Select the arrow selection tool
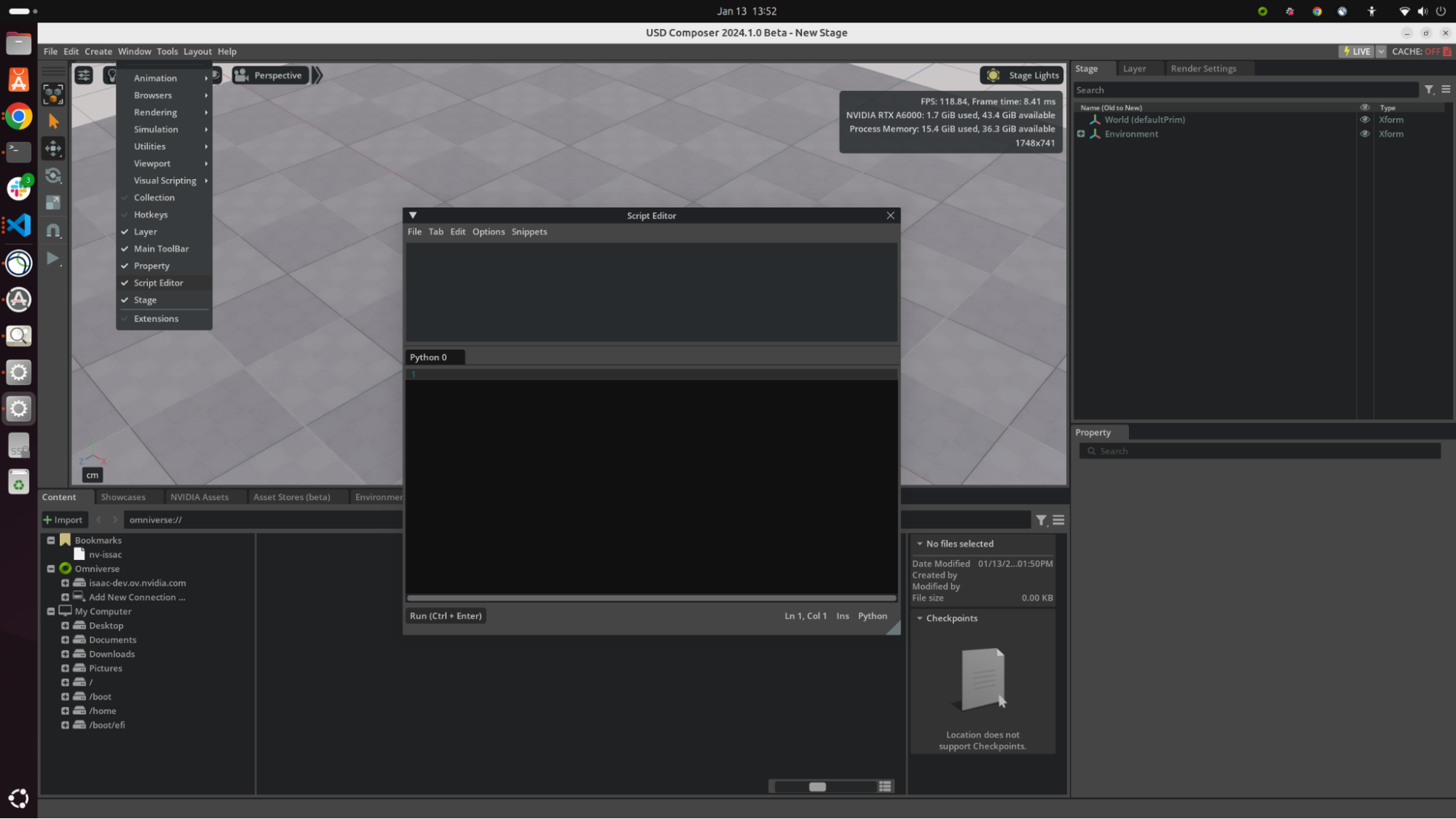1456x819 pixels. tap(53, 121)
